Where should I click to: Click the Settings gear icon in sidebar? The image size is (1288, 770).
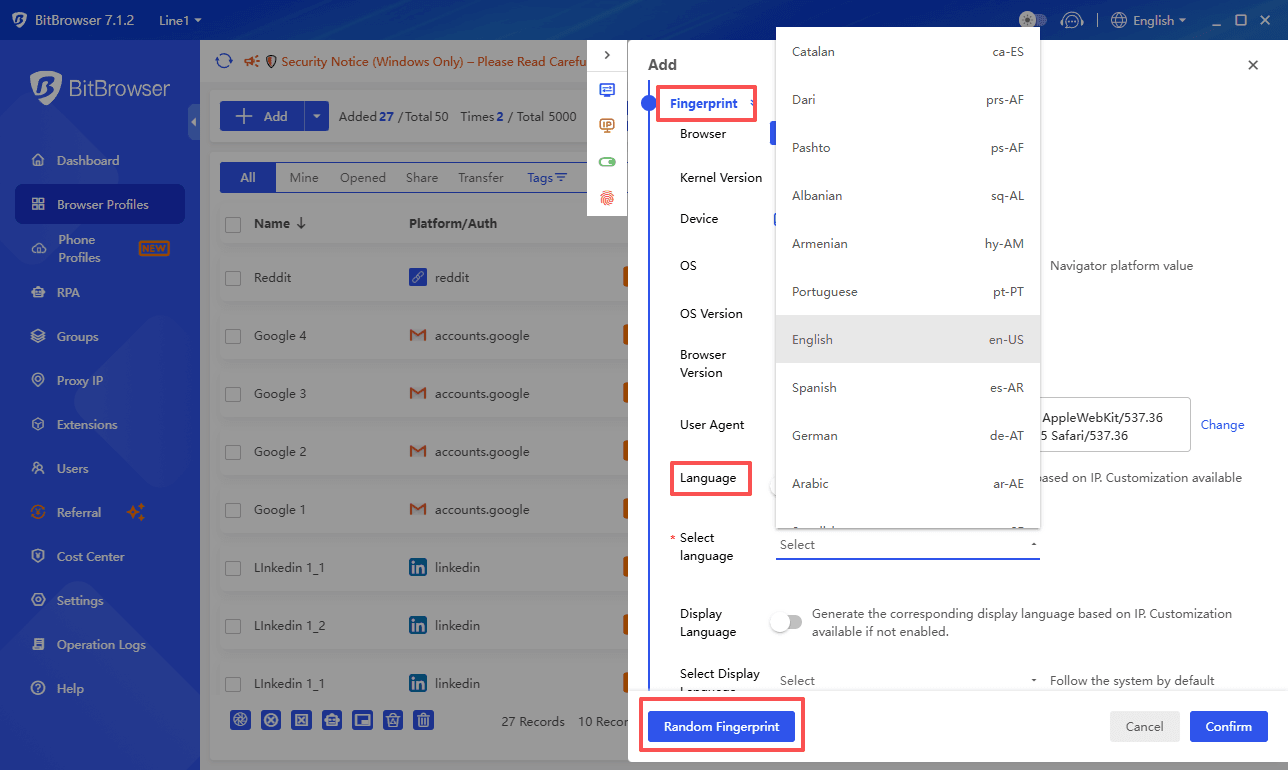[38, 601]
